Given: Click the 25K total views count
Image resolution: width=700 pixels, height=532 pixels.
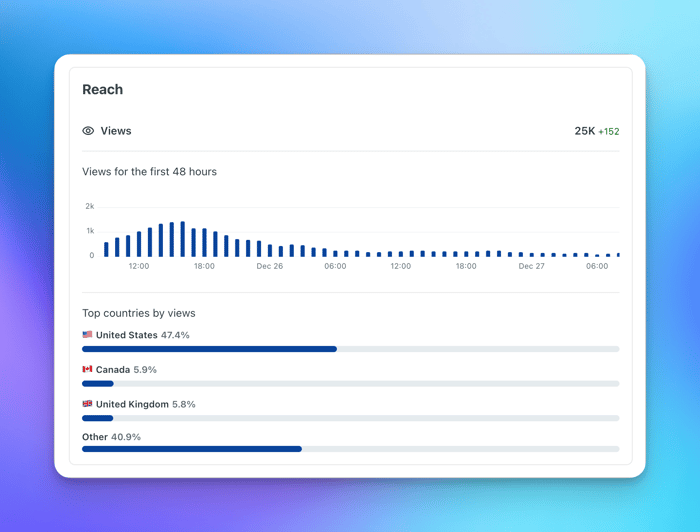Looking at the screenshot, I should tap(584, 131).
